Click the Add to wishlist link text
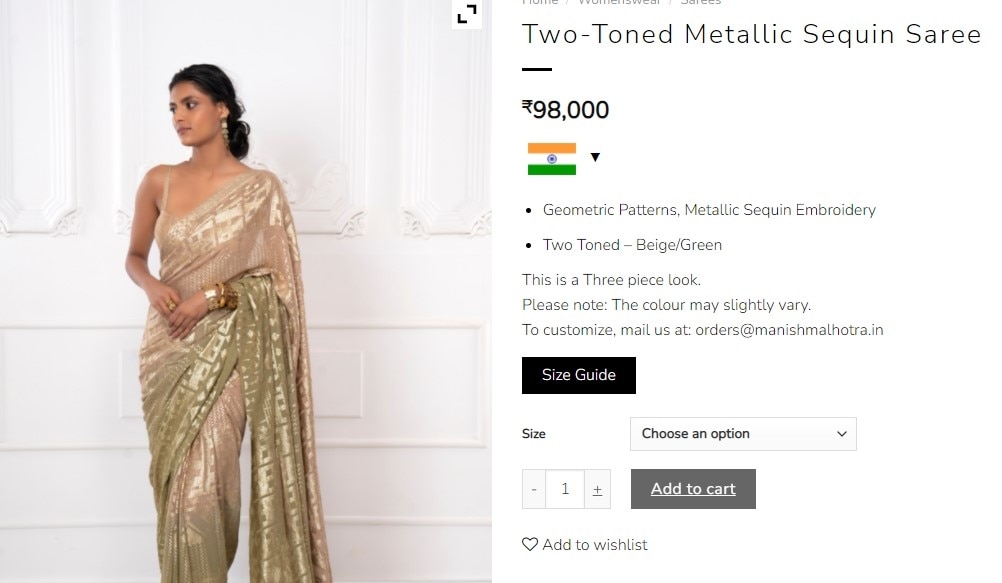The height and width of the screenshot is (583, 1002). [594, 545]
